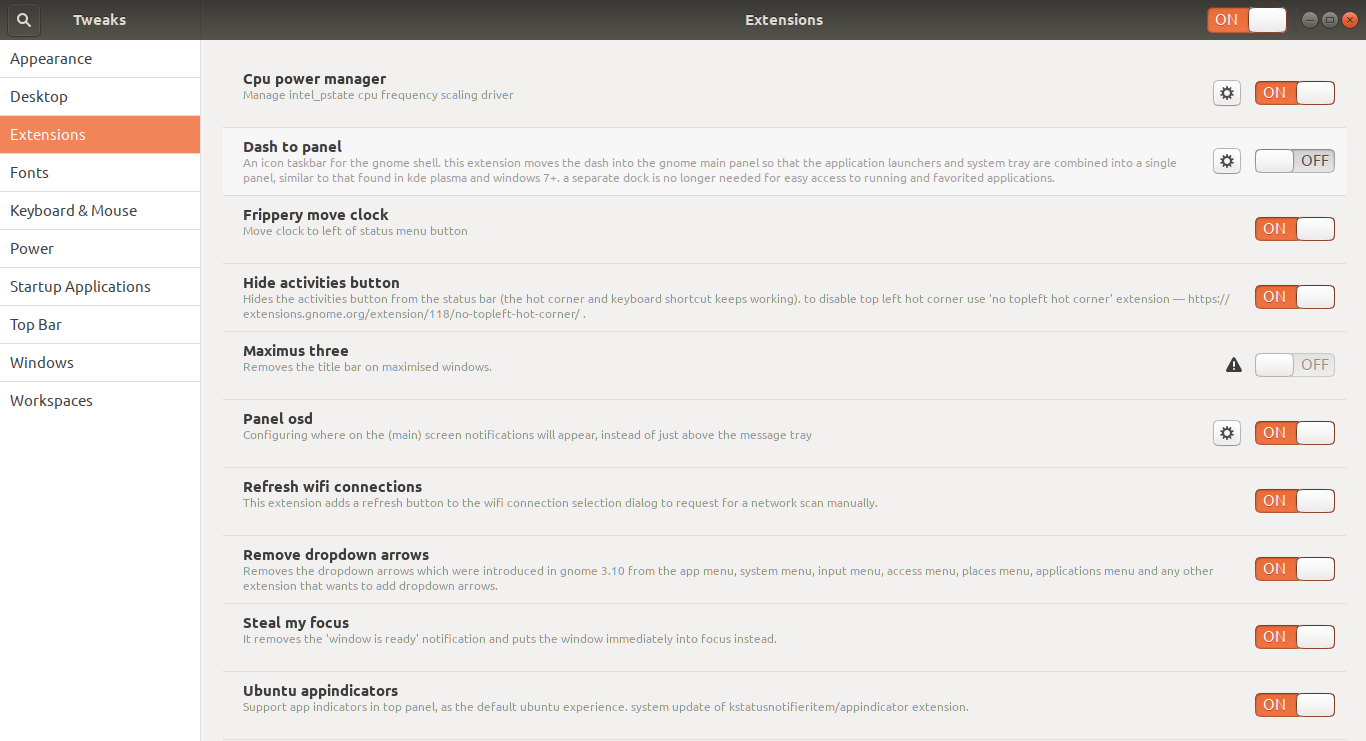1366x741 pixels.
Task: Turn off Remove dropdown arrows extension
Action: pyautogui.click(x=1295, y=569)
